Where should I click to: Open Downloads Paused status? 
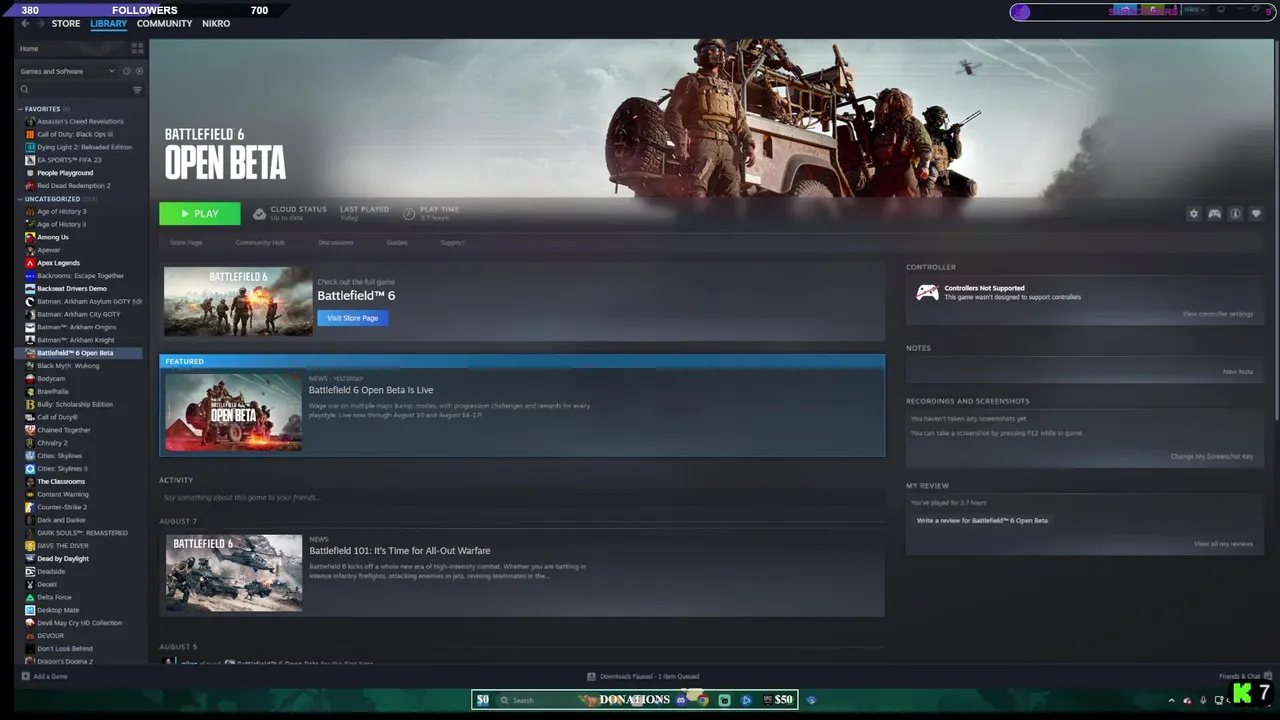[x=642, y=676]
